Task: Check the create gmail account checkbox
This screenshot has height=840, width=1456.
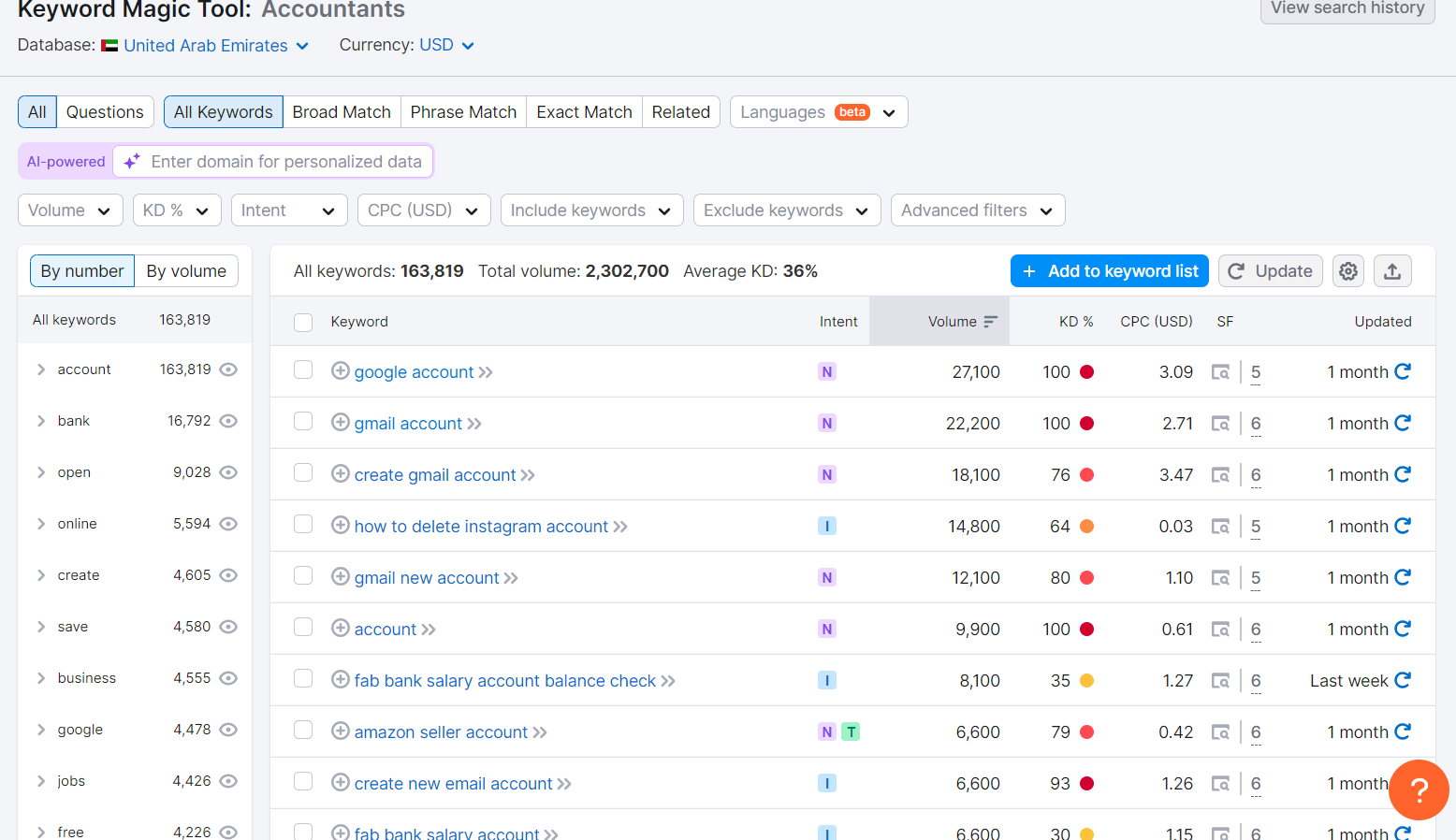Action: coord(303,472)
